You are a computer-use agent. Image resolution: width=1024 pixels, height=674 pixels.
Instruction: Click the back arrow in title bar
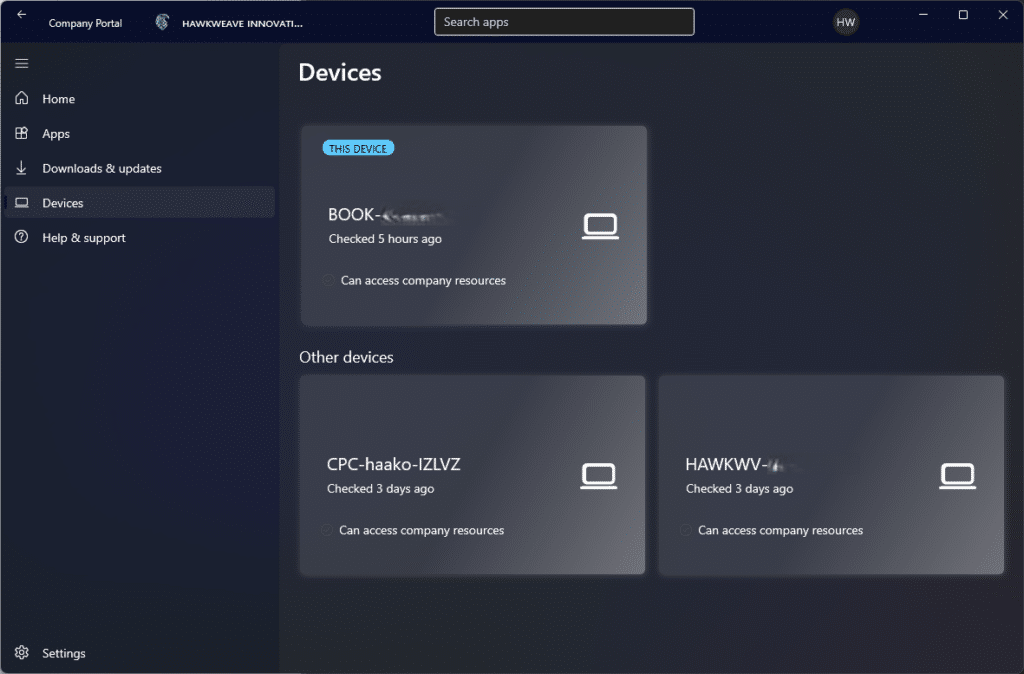tap(22, 15)
